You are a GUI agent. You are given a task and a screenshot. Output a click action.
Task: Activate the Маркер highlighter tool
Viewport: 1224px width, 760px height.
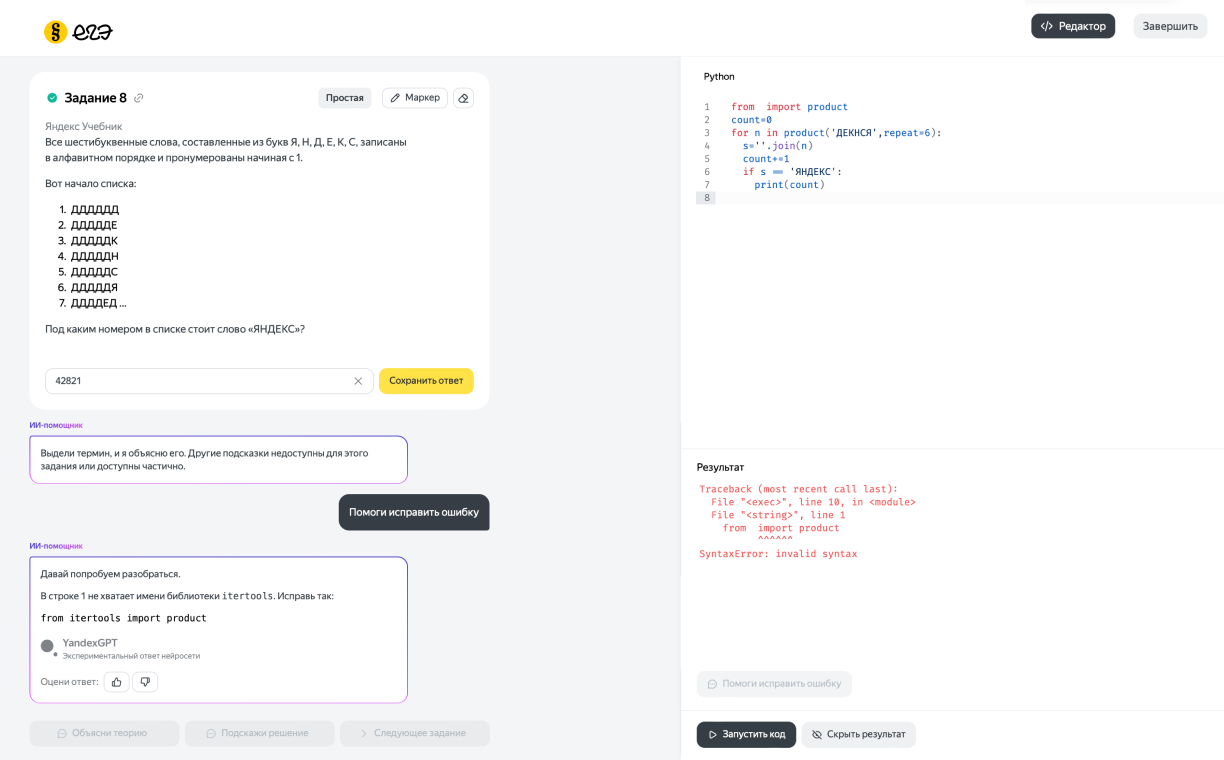tap(415, 98)
